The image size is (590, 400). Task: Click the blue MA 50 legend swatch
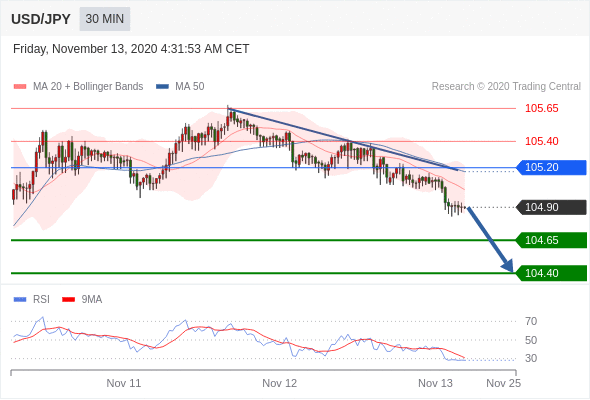[162, 87]
